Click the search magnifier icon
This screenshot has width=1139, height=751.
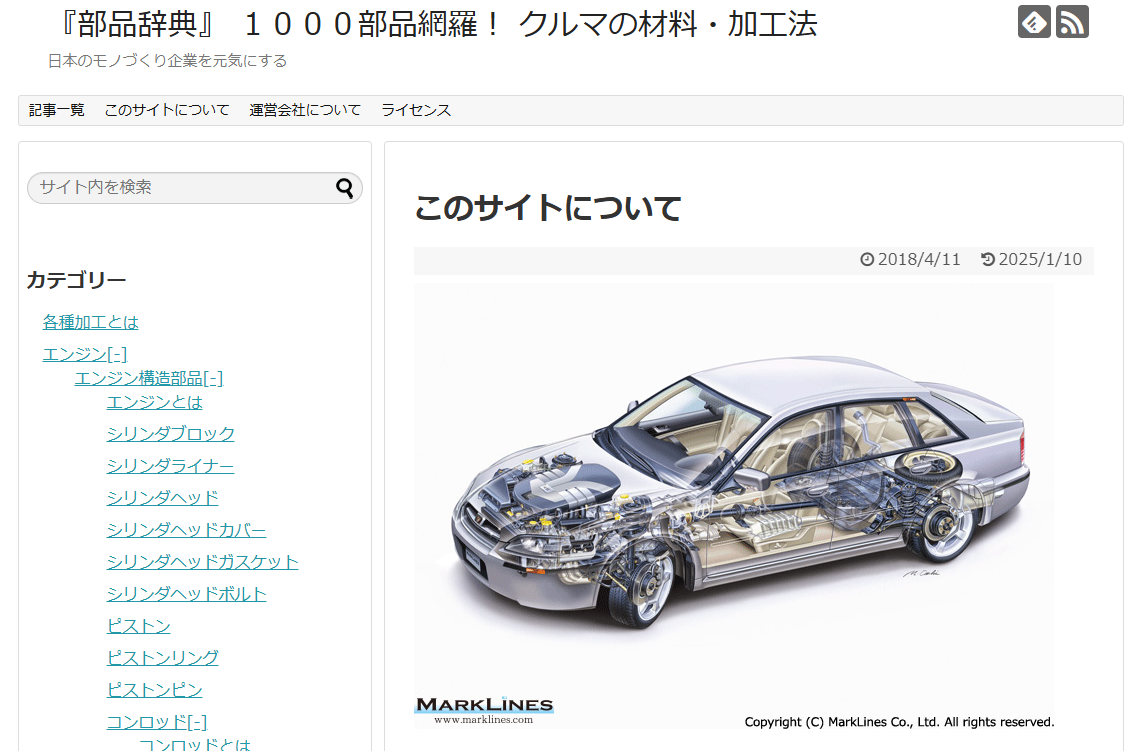345,188
